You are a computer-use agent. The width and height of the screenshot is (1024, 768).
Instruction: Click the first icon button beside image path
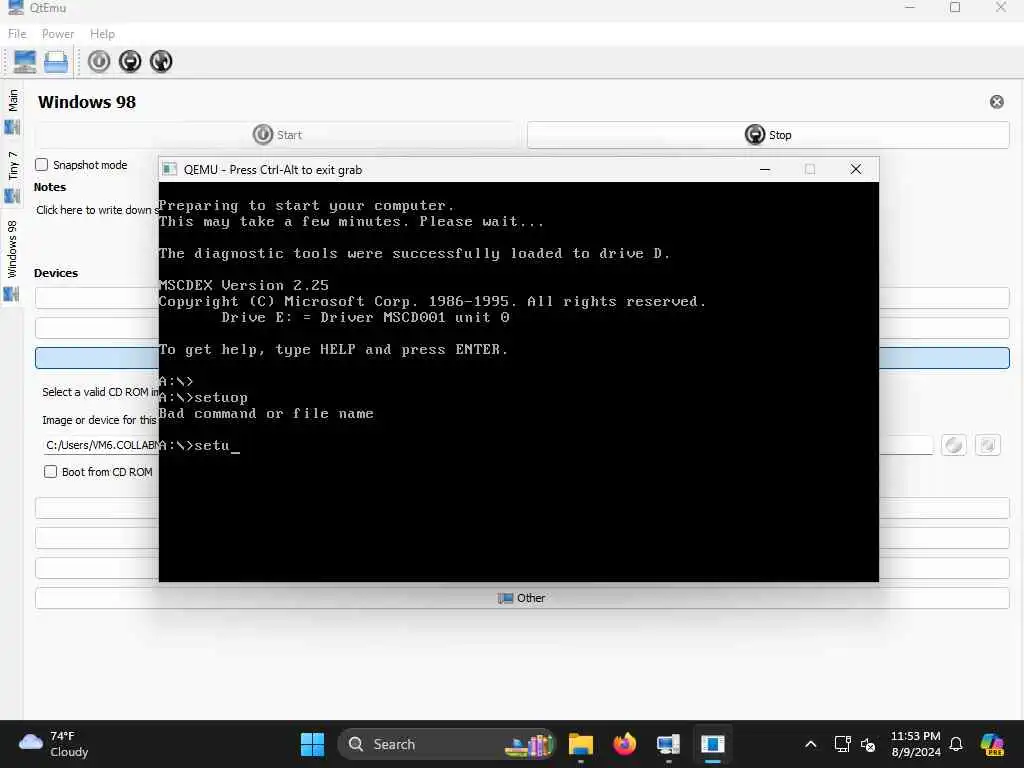pos(953,445)
